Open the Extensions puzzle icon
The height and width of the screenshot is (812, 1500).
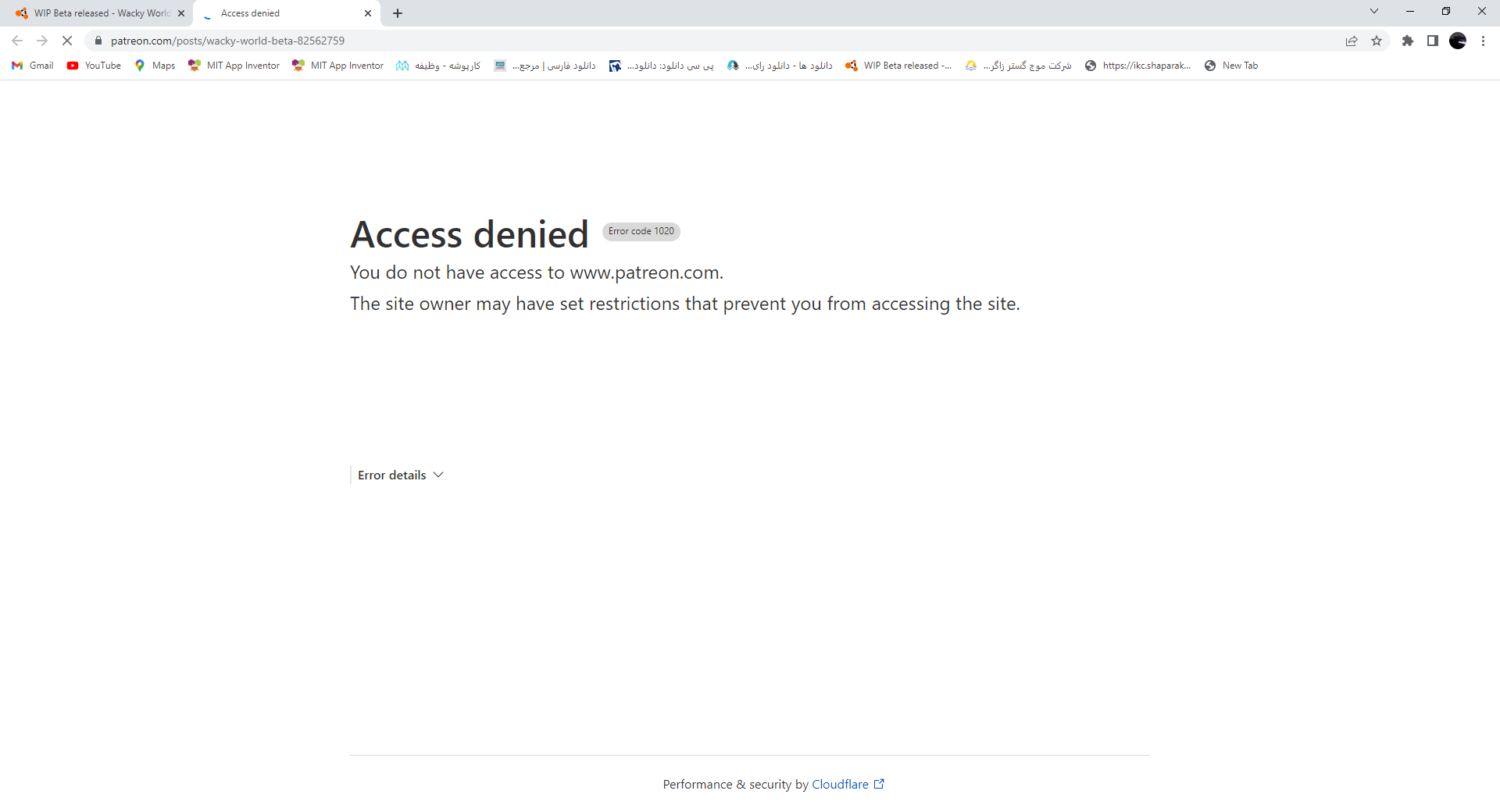pos(1408,41)
